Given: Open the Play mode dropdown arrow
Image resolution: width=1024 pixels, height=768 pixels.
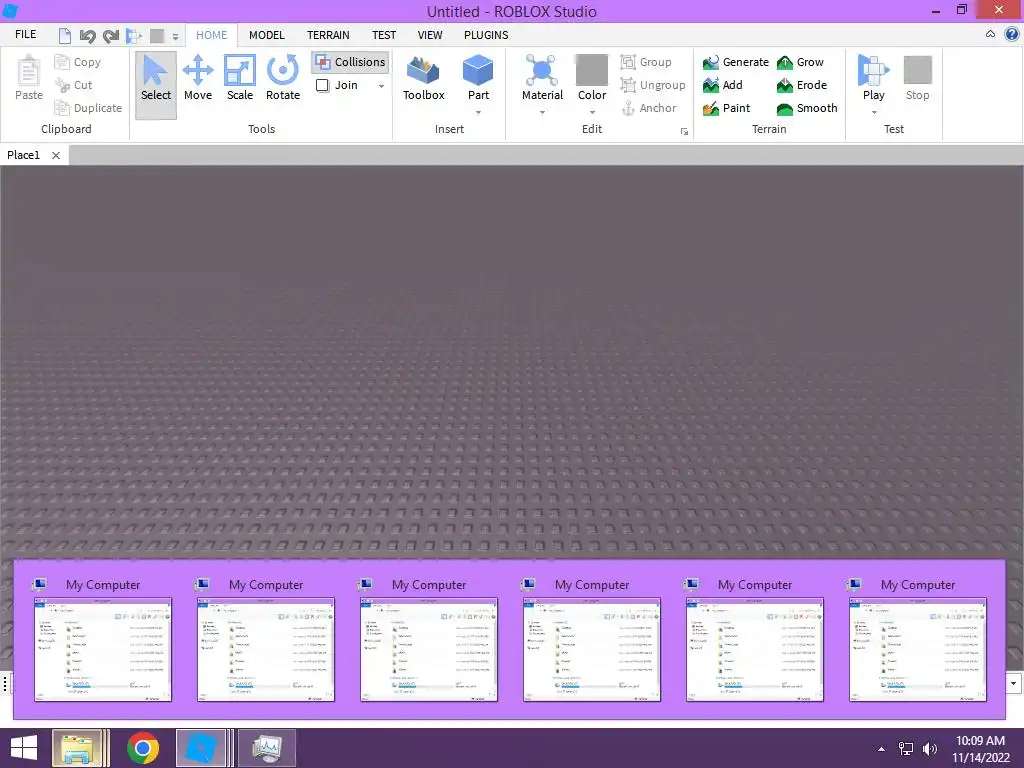Looking at the screenshot, I should pyautogui.click(x=874, y=112).
